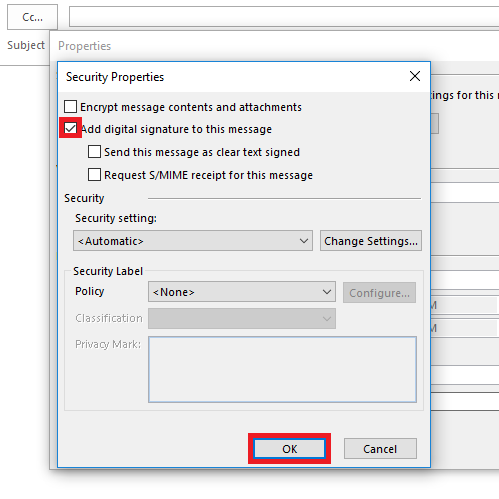Confirm the dialog with OK

289,449
